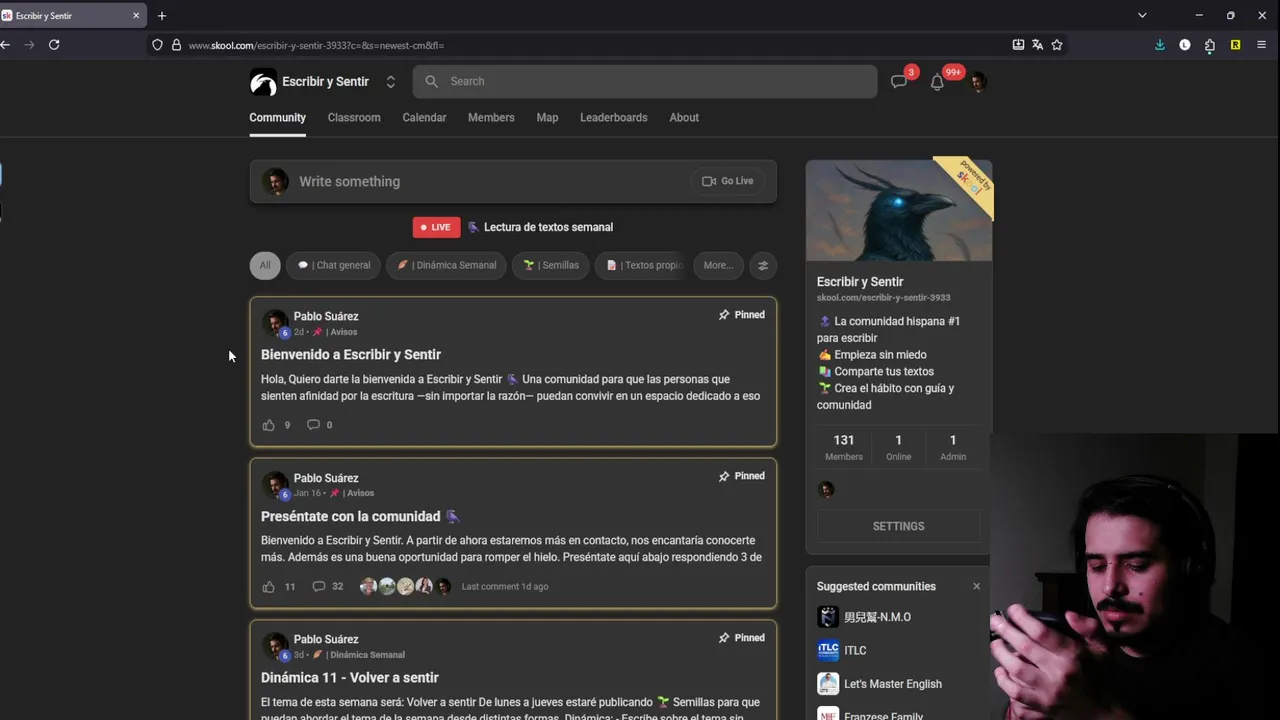Click 'Last comment 1d ago' text
1280x720 pixels.
(505, 587)
